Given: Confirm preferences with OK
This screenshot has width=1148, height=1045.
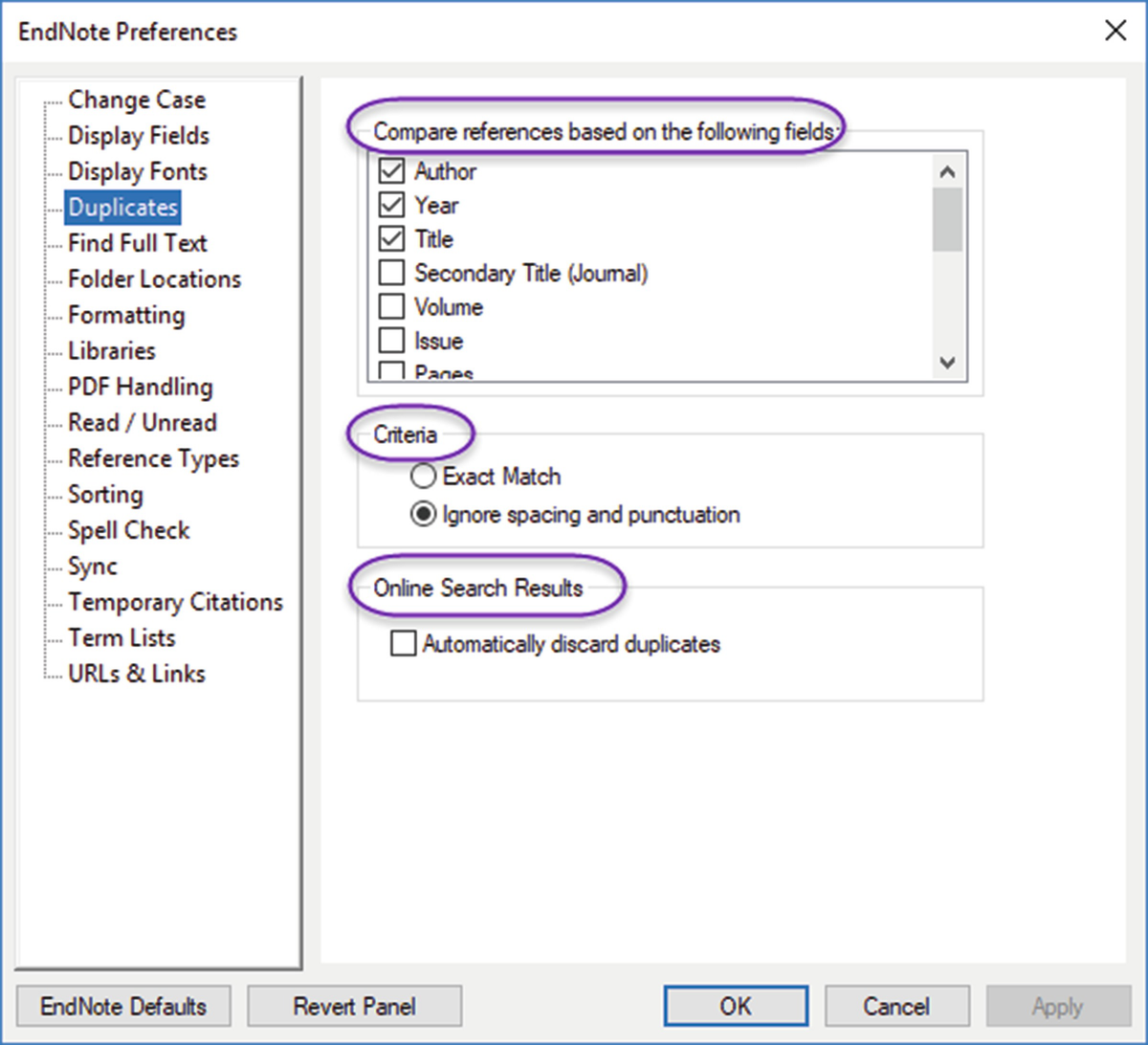Looking at the screenshot, I should tap(736, 1007).
